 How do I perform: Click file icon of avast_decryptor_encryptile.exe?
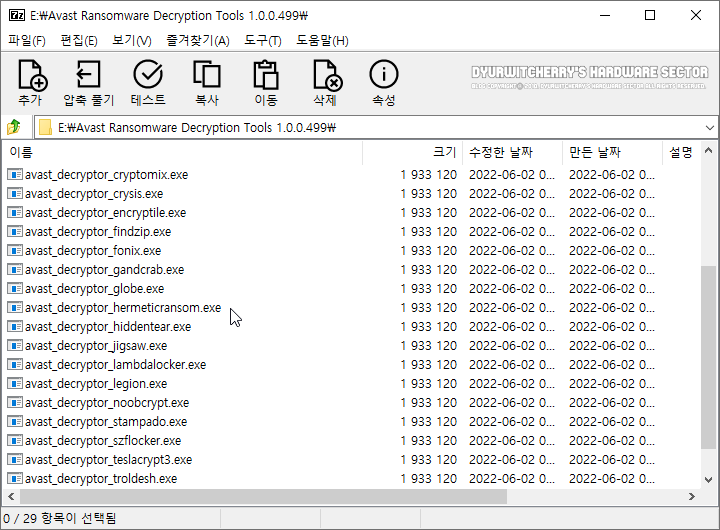(x=15, y=213)
